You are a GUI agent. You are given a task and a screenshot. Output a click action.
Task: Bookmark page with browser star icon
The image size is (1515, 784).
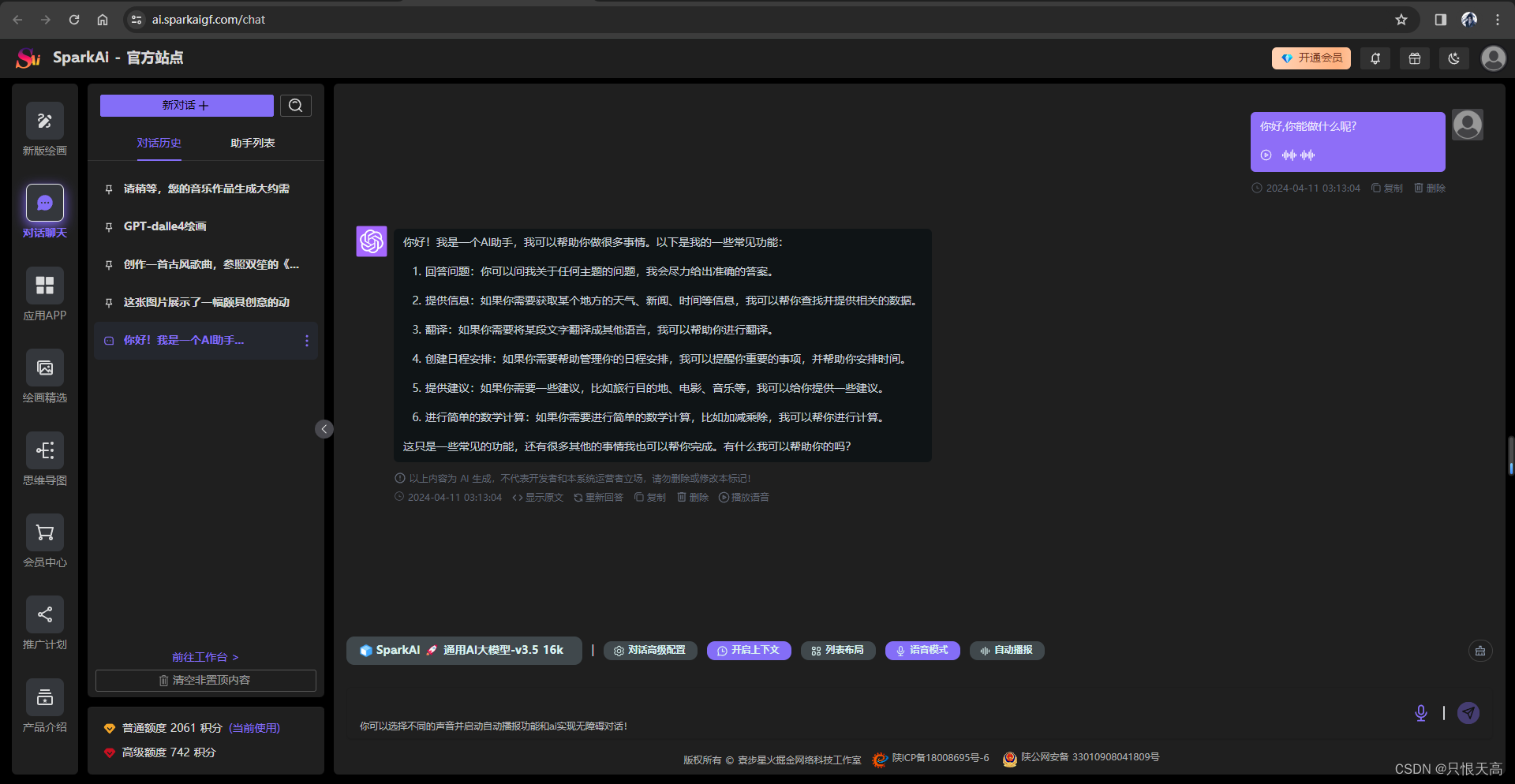tap(1401, 20)
